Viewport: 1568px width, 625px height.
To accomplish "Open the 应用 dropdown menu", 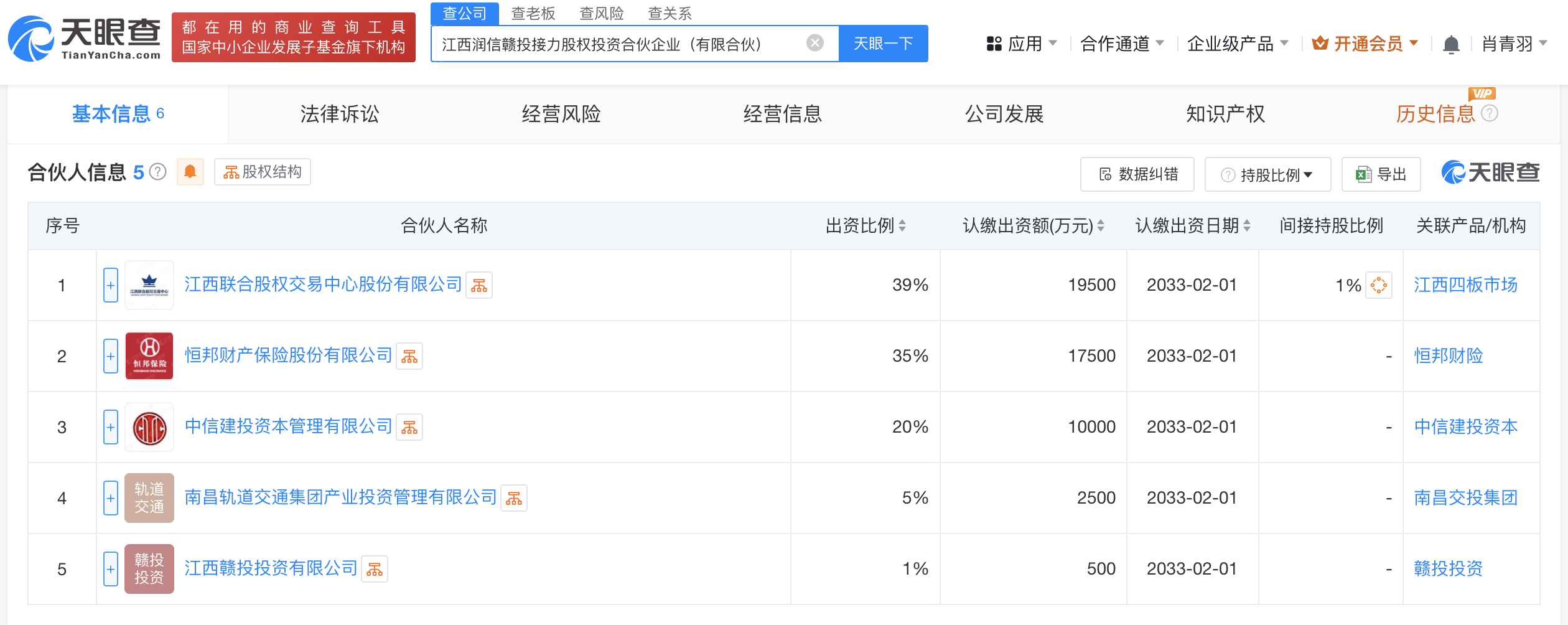I will point(1022,44).
